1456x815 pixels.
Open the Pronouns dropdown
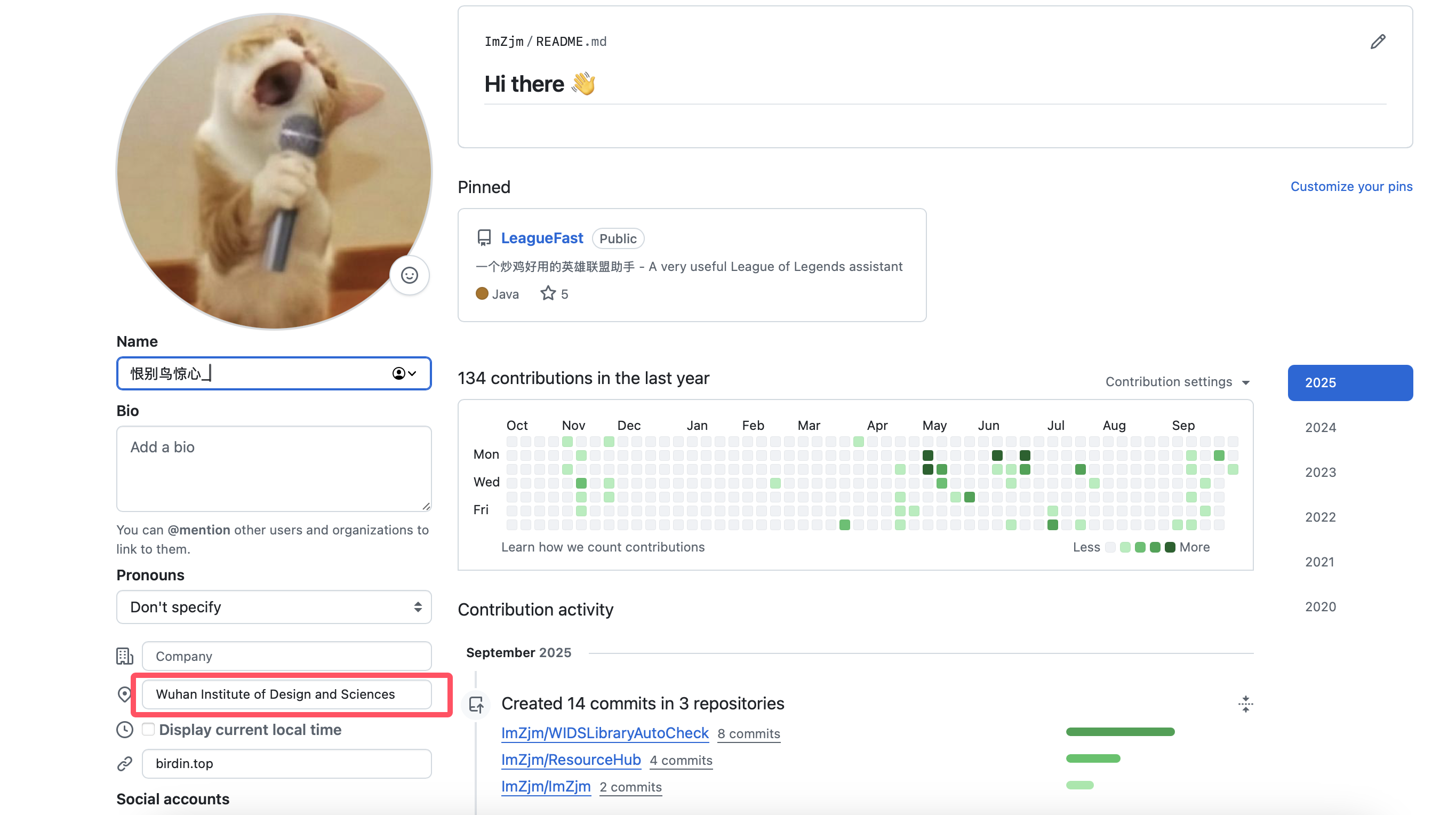coord(274,607)
